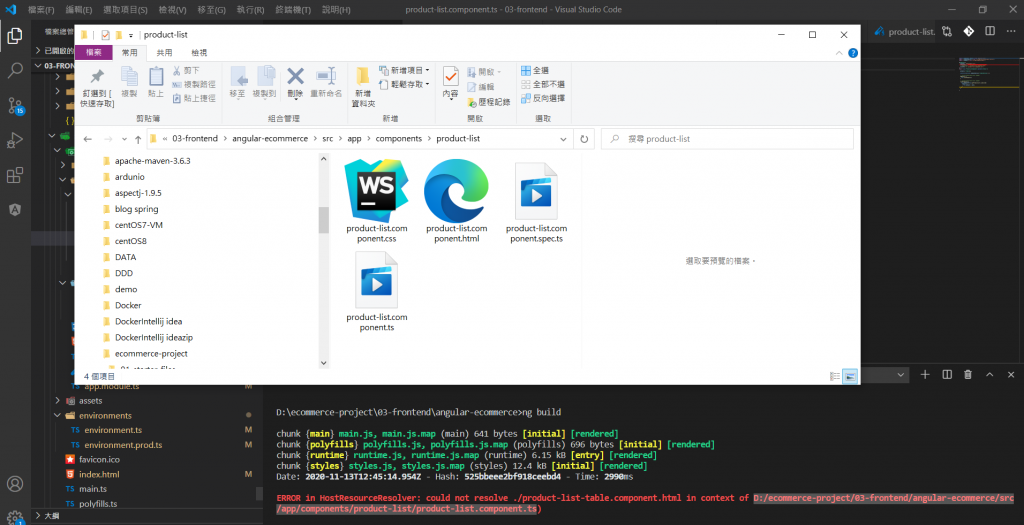
Task: Open VS Code Extensions activity icon
Action: click(x=14, y=175)
